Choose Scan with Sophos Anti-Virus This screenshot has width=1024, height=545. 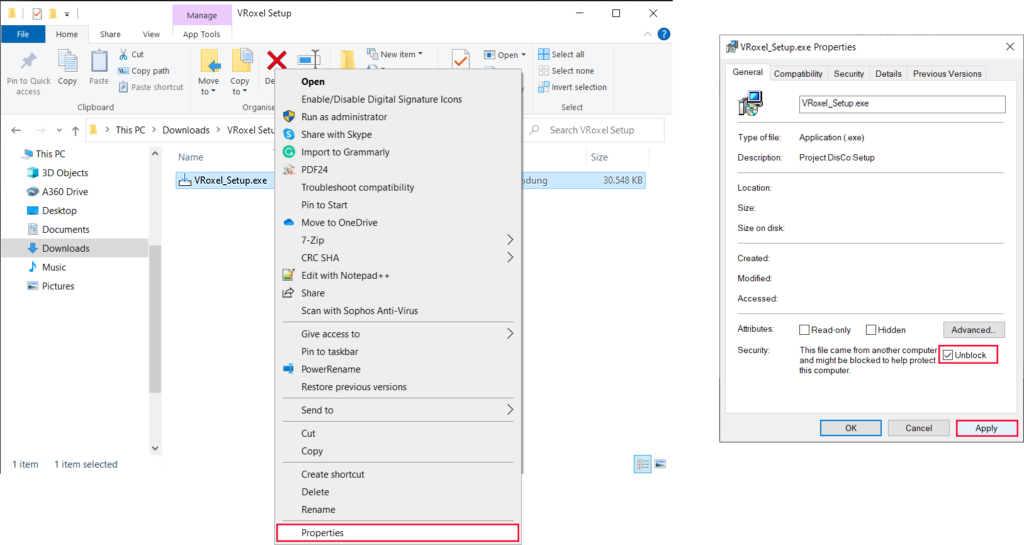coord(398,311)
